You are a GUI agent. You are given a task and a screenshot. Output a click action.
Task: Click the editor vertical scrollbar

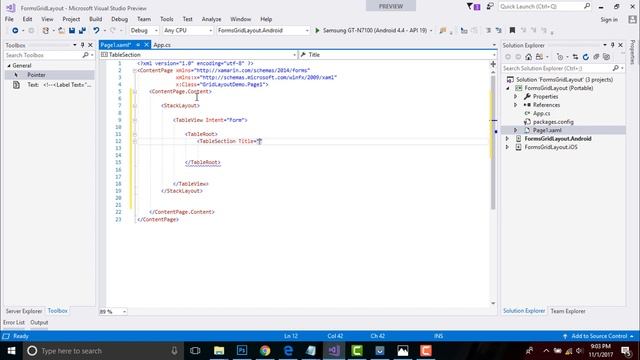tap(493, 143)
